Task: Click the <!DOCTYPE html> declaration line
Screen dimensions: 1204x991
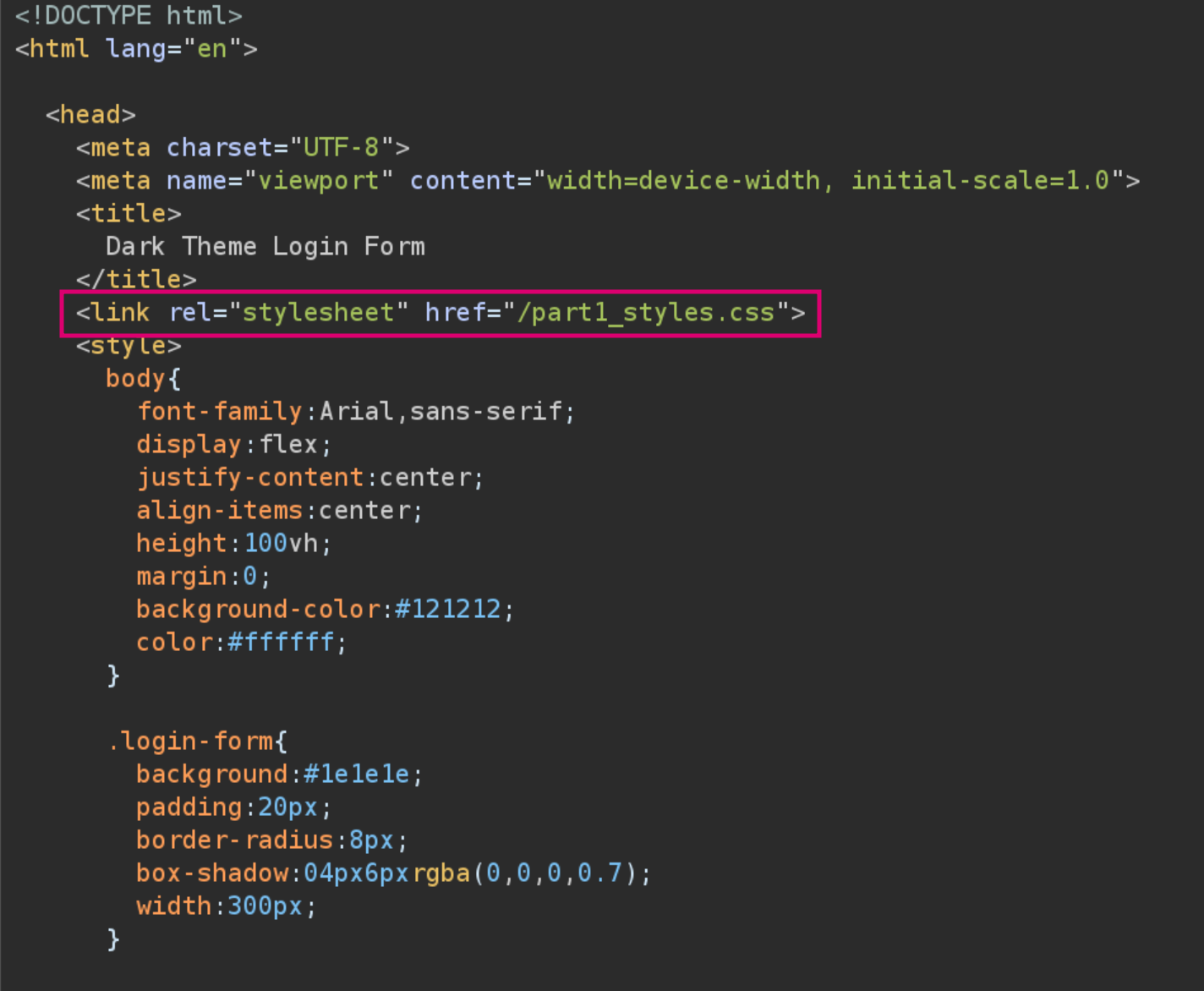Action: tap(129, 16)
